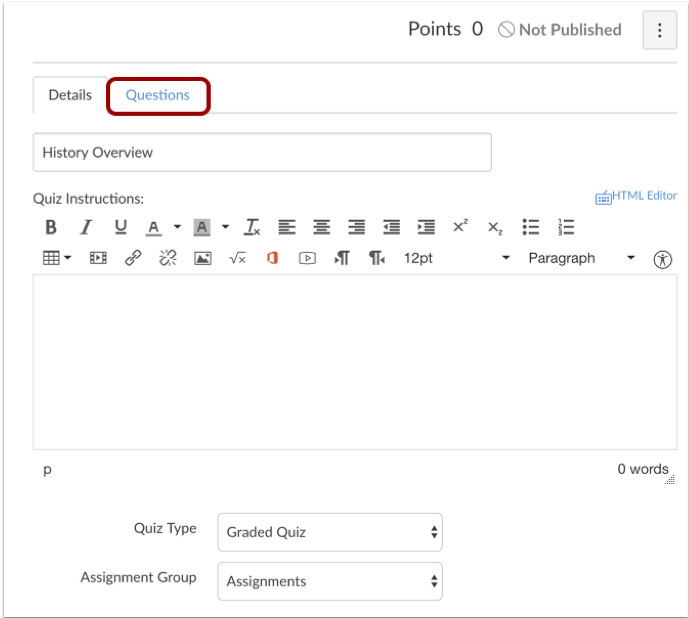Screen dimensions: 689x618
Task: Toggle bold text formatting
Action: (51, 227)
